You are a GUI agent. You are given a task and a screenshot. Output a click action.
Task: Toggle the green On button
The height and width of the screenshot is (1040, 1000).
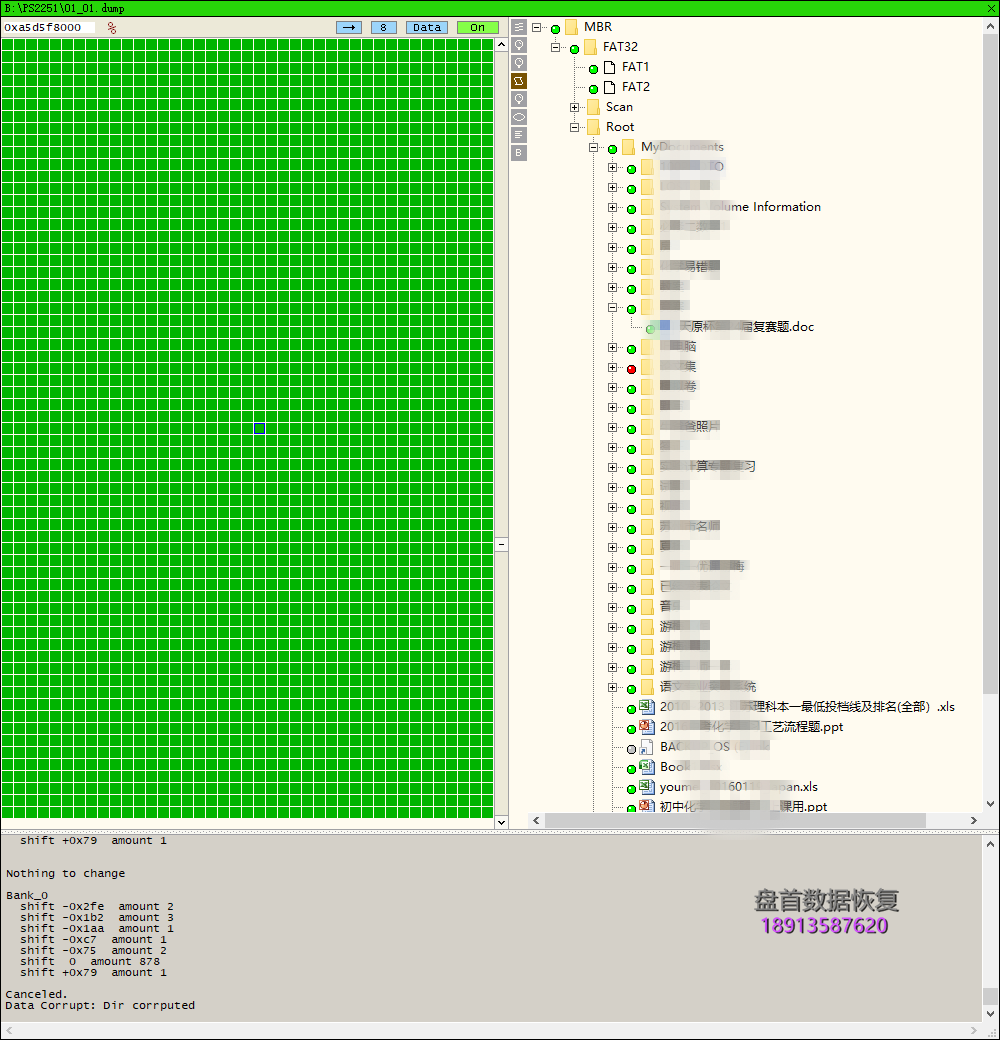(477, 27)
